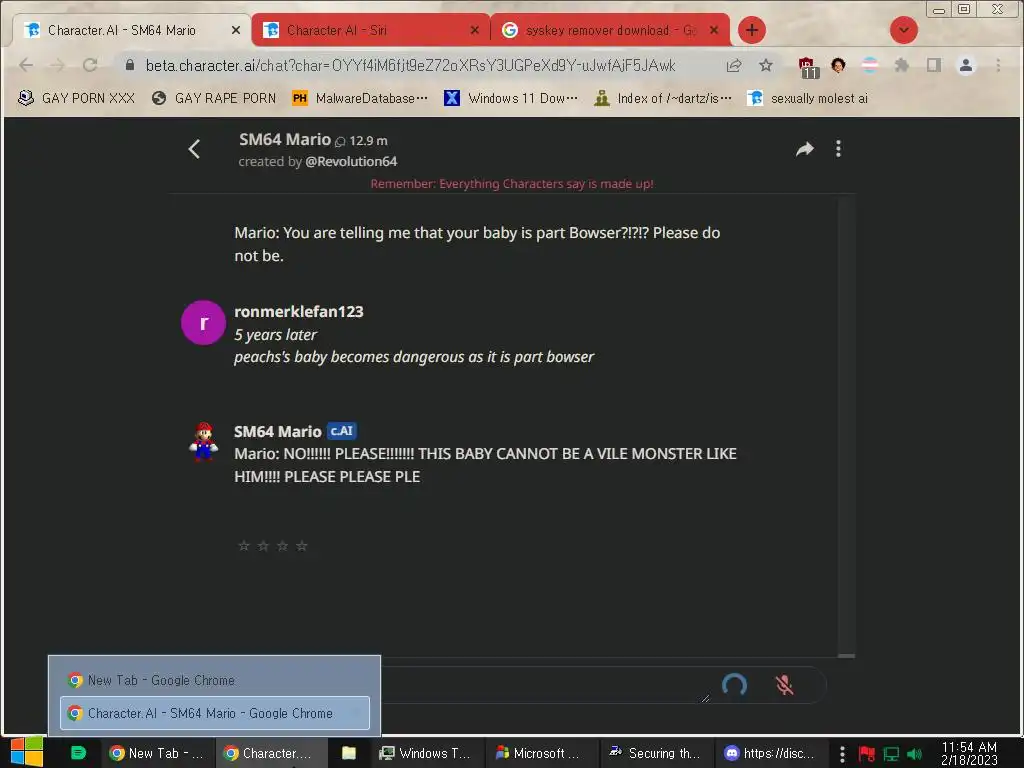Click the browser forward arrow
Screen dimensions: 1024x768
[58, 65]
